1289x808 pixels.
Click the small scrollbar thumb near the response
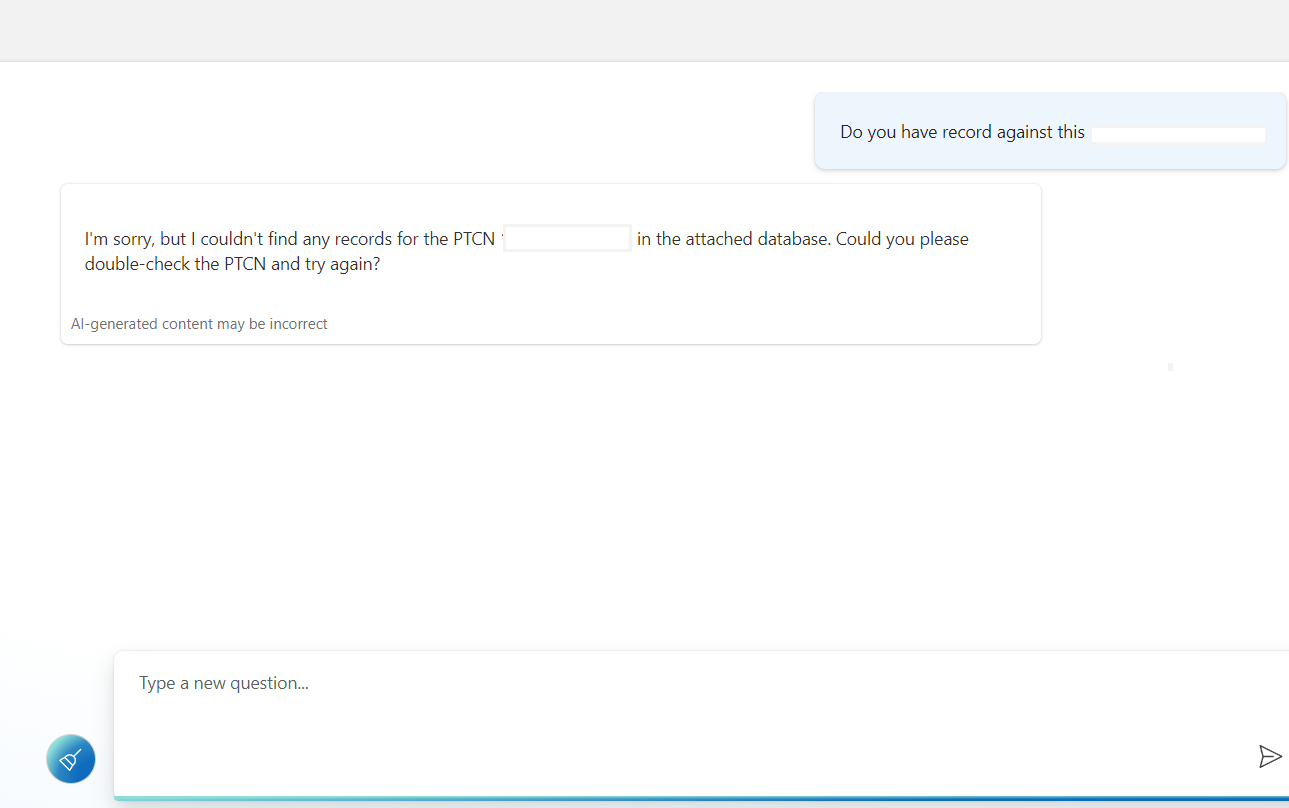(1169, 367)
